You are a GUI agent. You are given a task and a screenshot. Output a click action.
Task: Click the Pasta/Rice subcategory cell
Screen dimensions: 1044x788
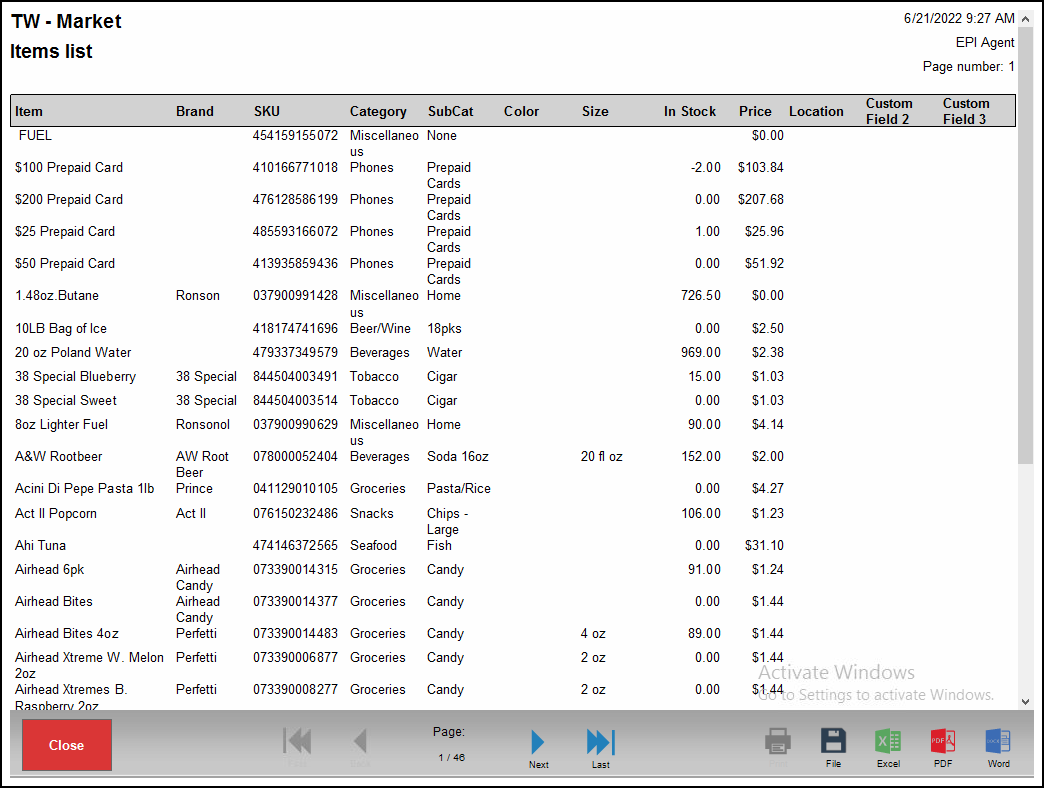(459, 489)
